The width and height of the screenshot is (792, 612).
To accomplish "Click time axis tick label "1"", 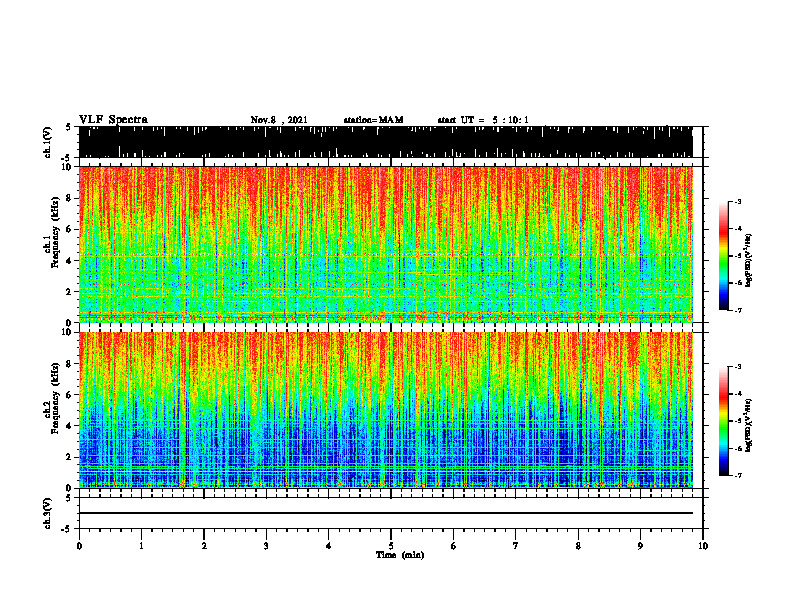I will tap(141, 546).
